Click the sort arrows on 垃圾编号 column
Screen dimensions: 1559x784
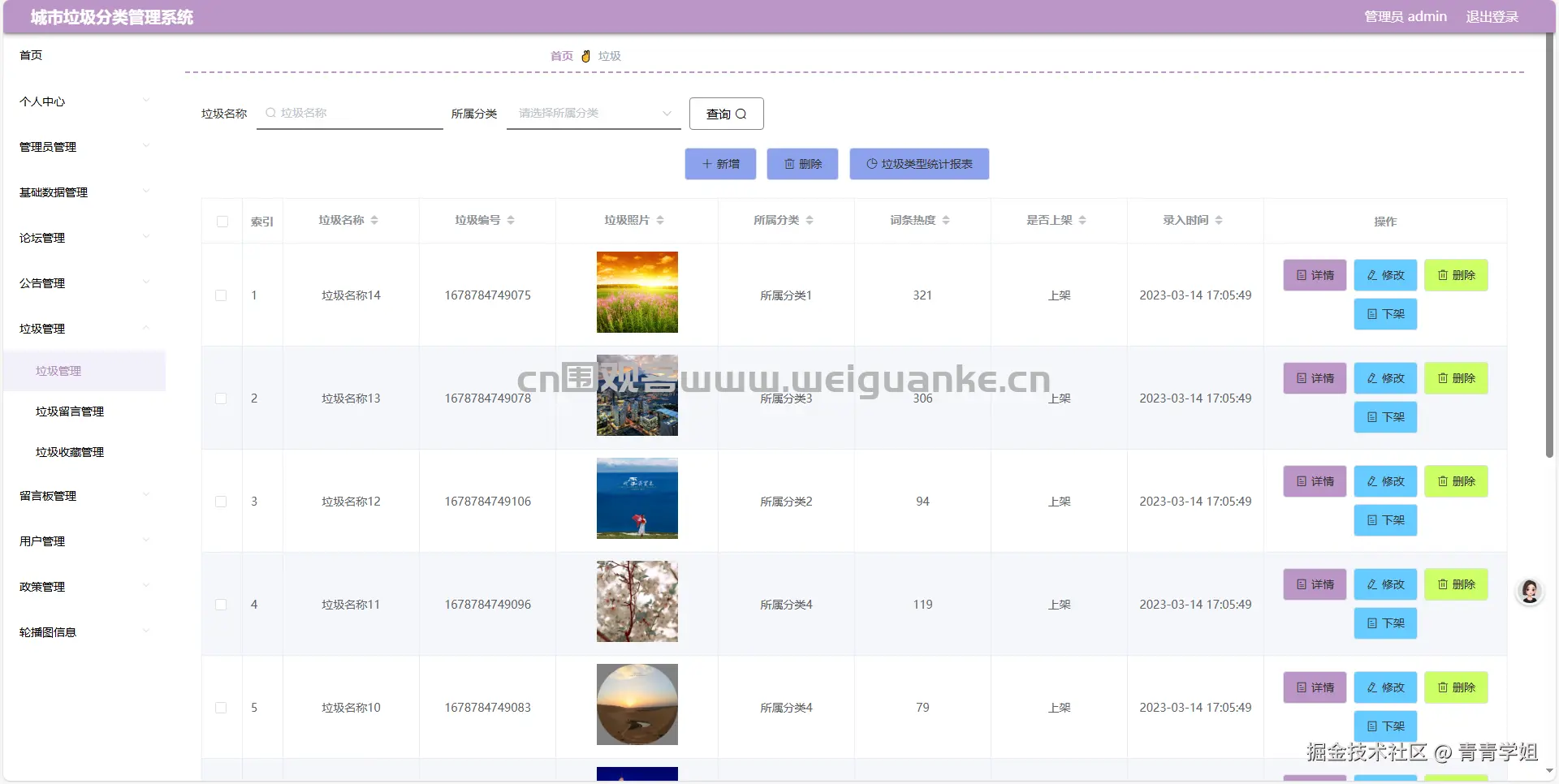(511, 220)
